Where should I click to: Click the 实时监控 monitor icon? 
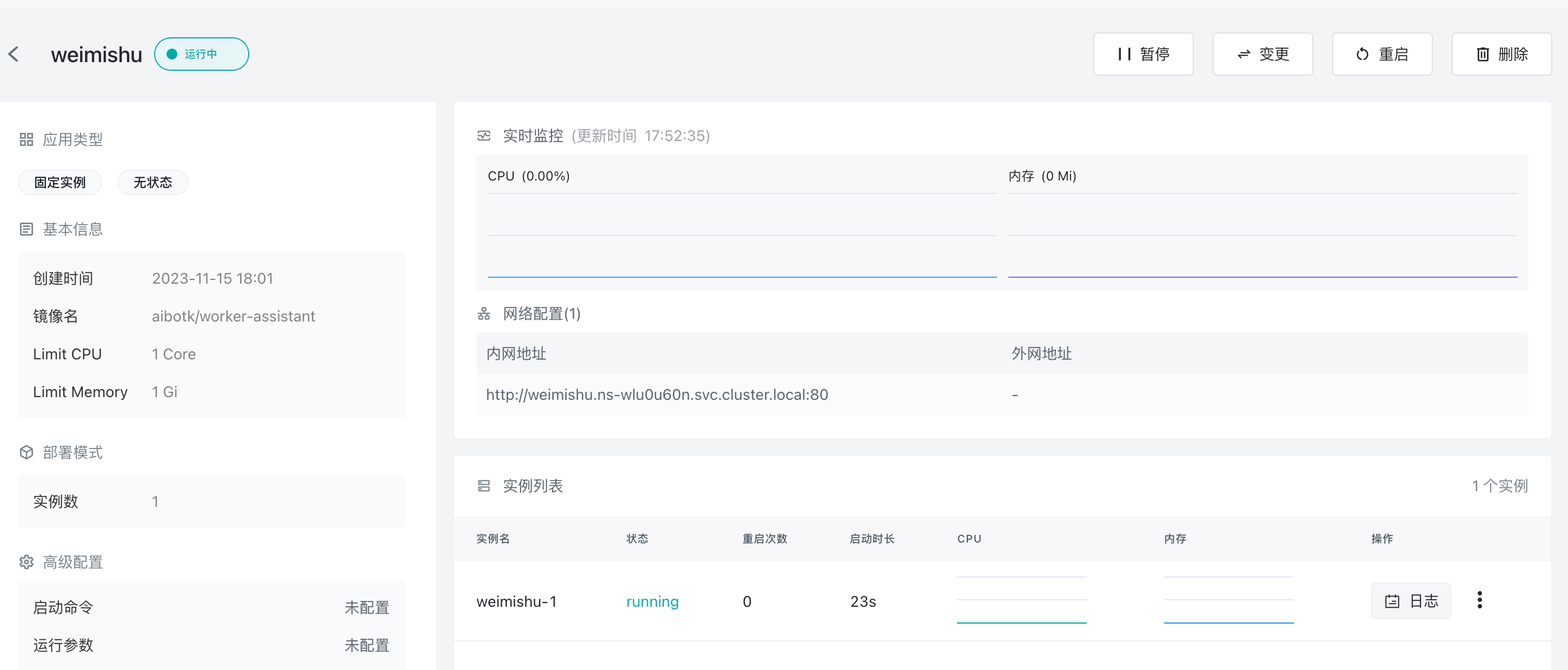[483, 136]
